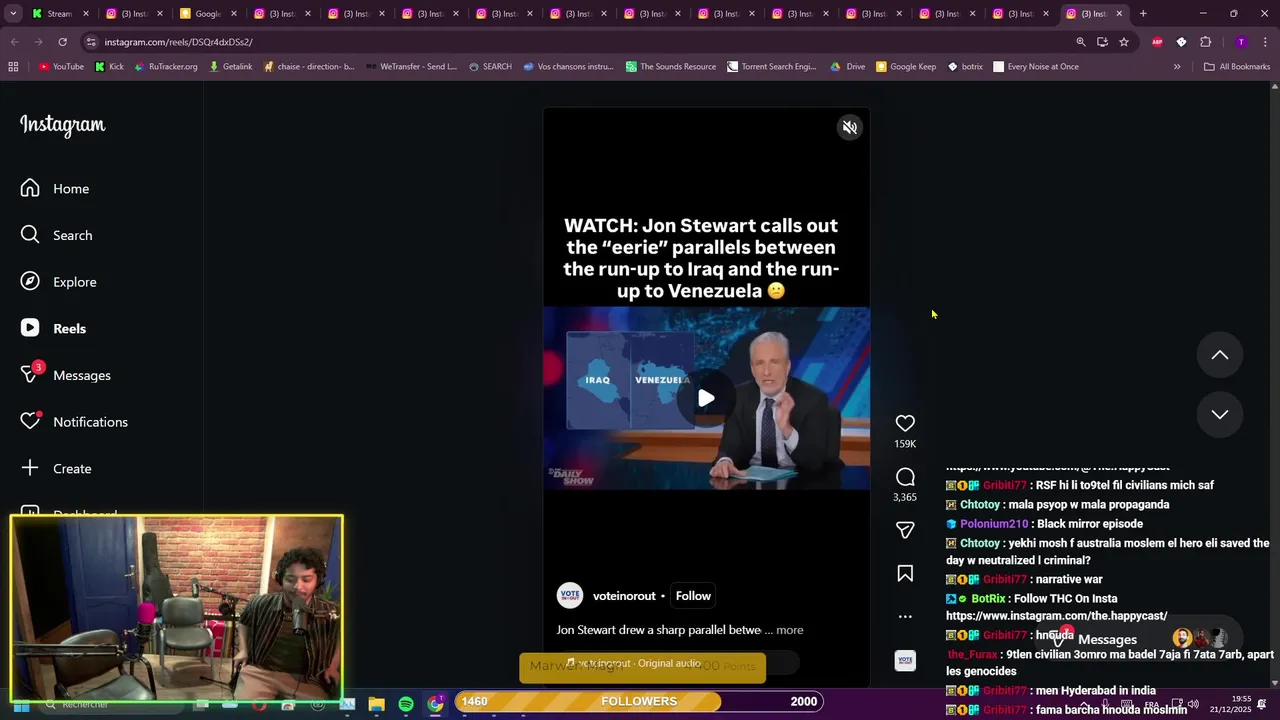
Task: Click the Notifications heart icon in sidebar
Action: click(30, 422)
